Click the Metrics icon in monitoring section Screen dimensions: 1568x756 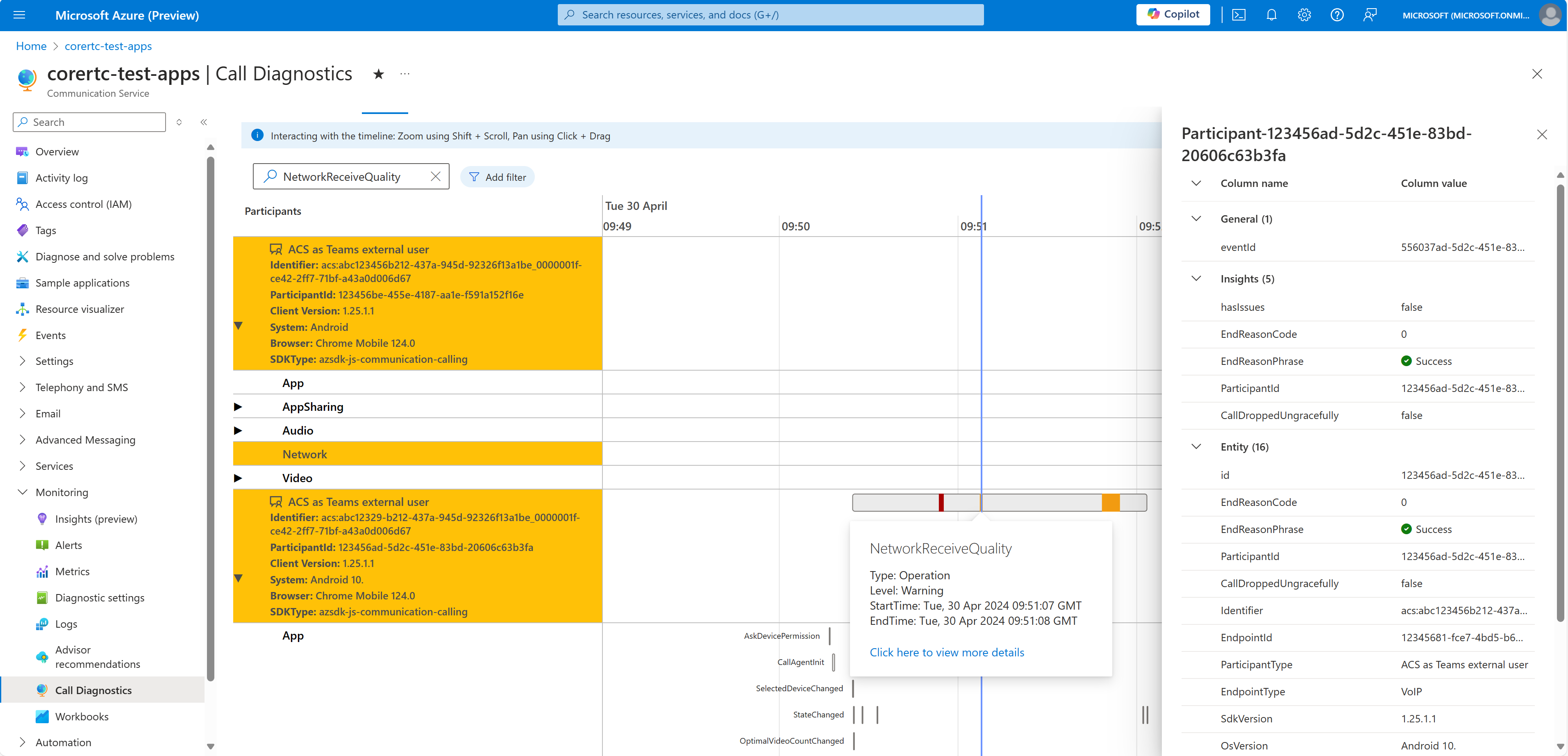(x=41, y=571)
